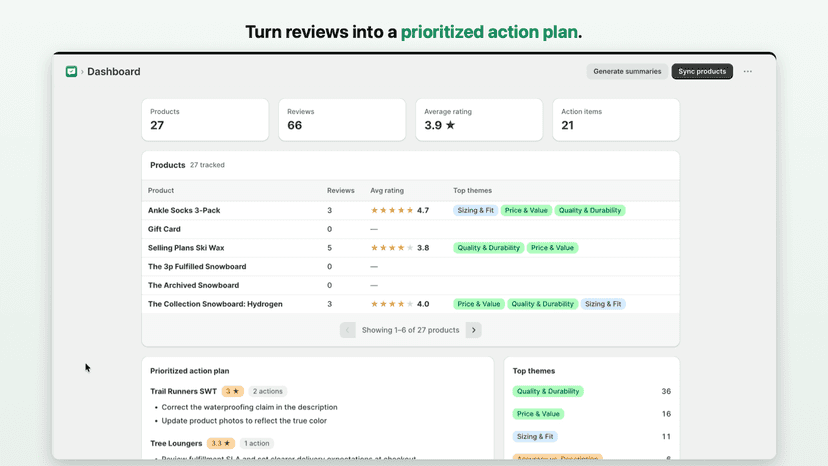Click the Top themes column header
Screen dimensions: 828x466
pos(473,190)
